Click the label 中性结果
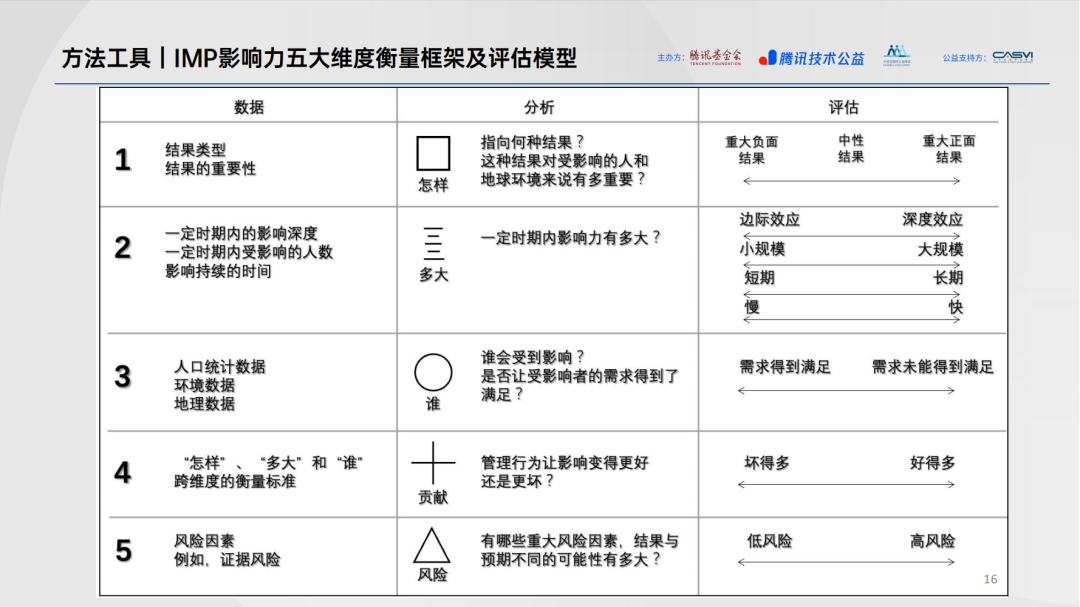Image resolution: width=1080 pixels, height=607 pixels. [x=850, y=149]
